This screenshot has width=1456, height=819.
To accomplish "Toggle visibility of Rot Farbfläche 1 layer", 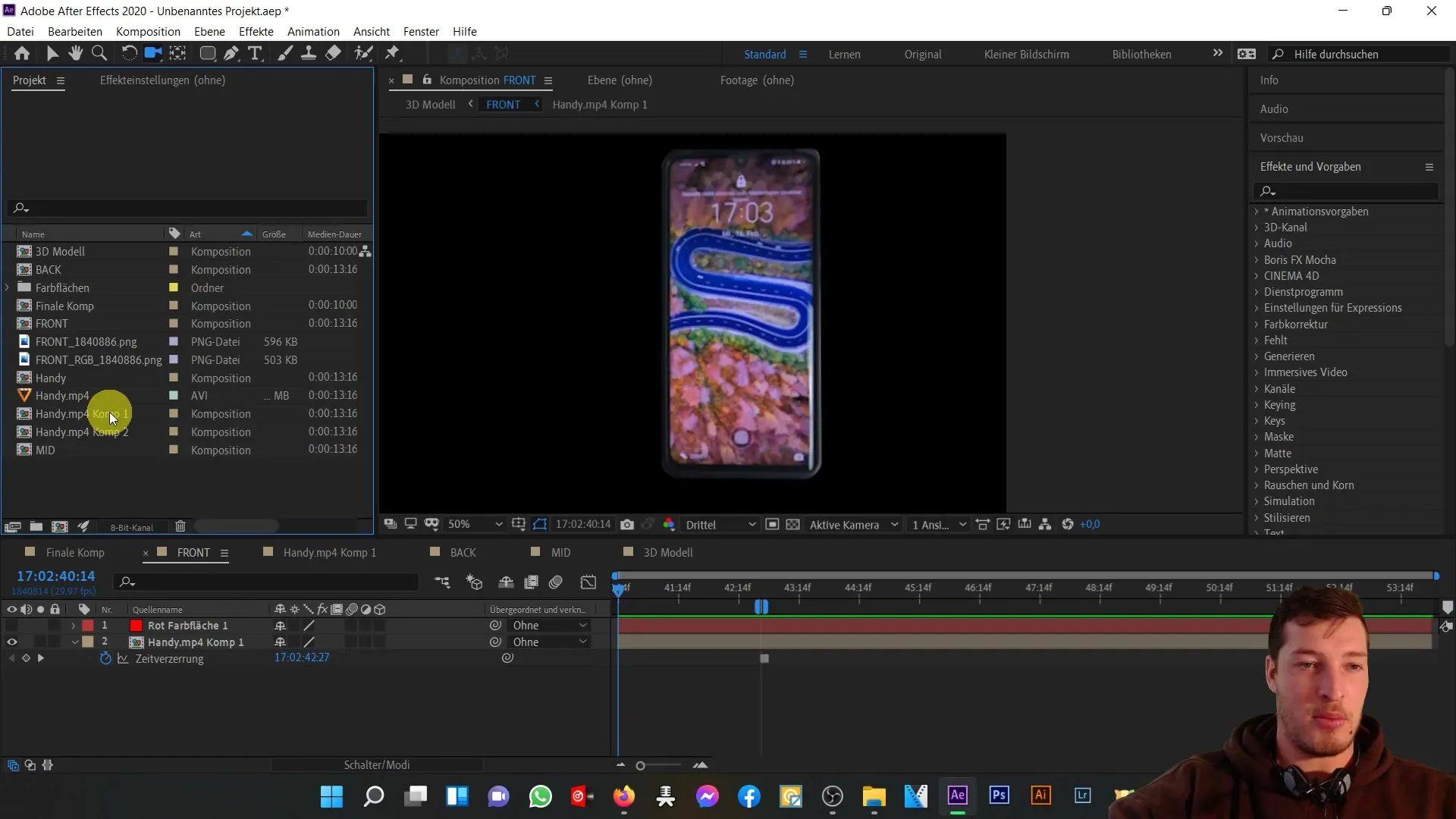I will click(x=11, y=625).
